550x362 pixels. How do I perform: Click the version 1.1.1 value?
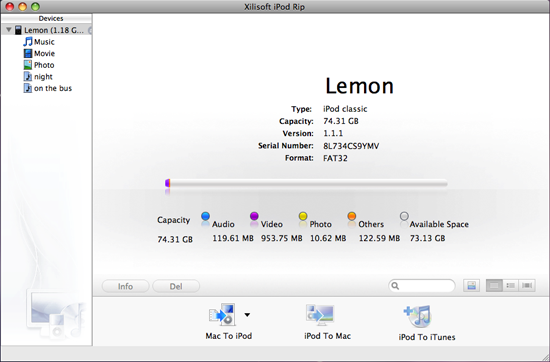pyautogui.click(x=333, y=134)
